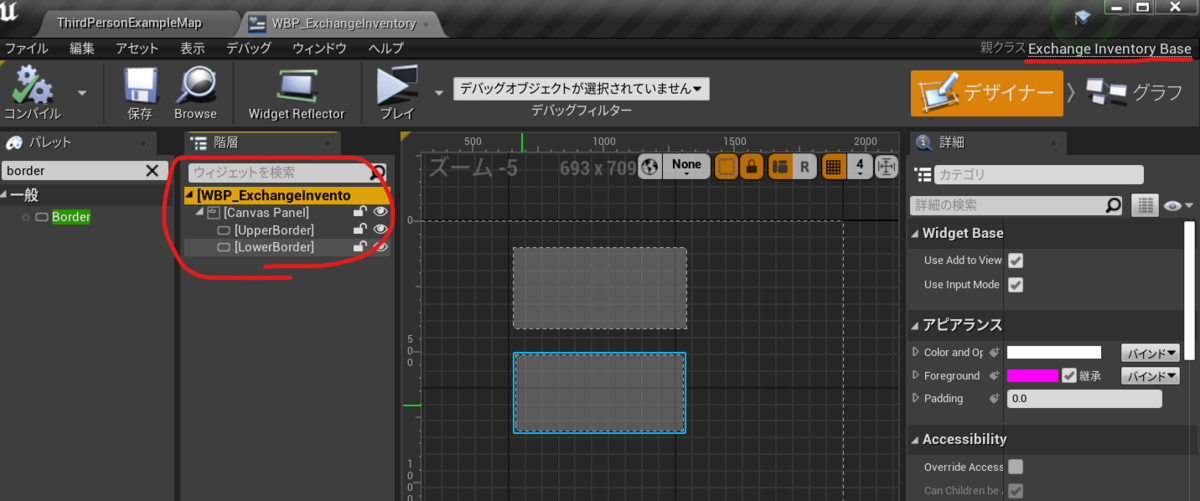Collapse the アピアランス section
Viewport: 1200px width, 501px height.
click(x=915, y=325)
